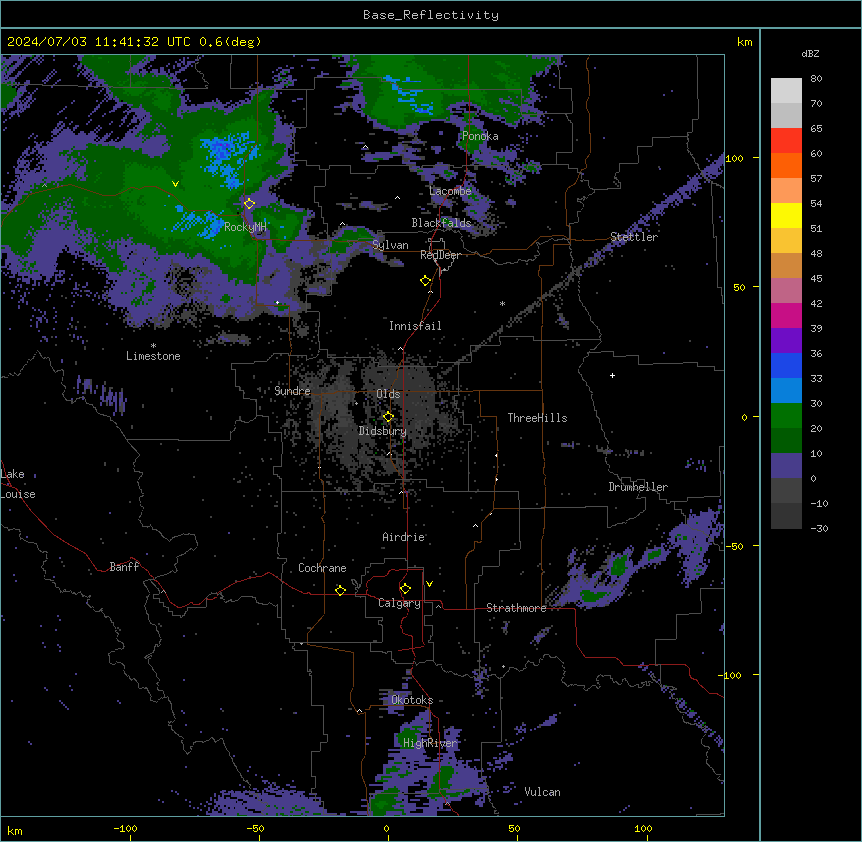Click the HighRiver label
This screenshot has width=862, height=842.
click(430, 743)
